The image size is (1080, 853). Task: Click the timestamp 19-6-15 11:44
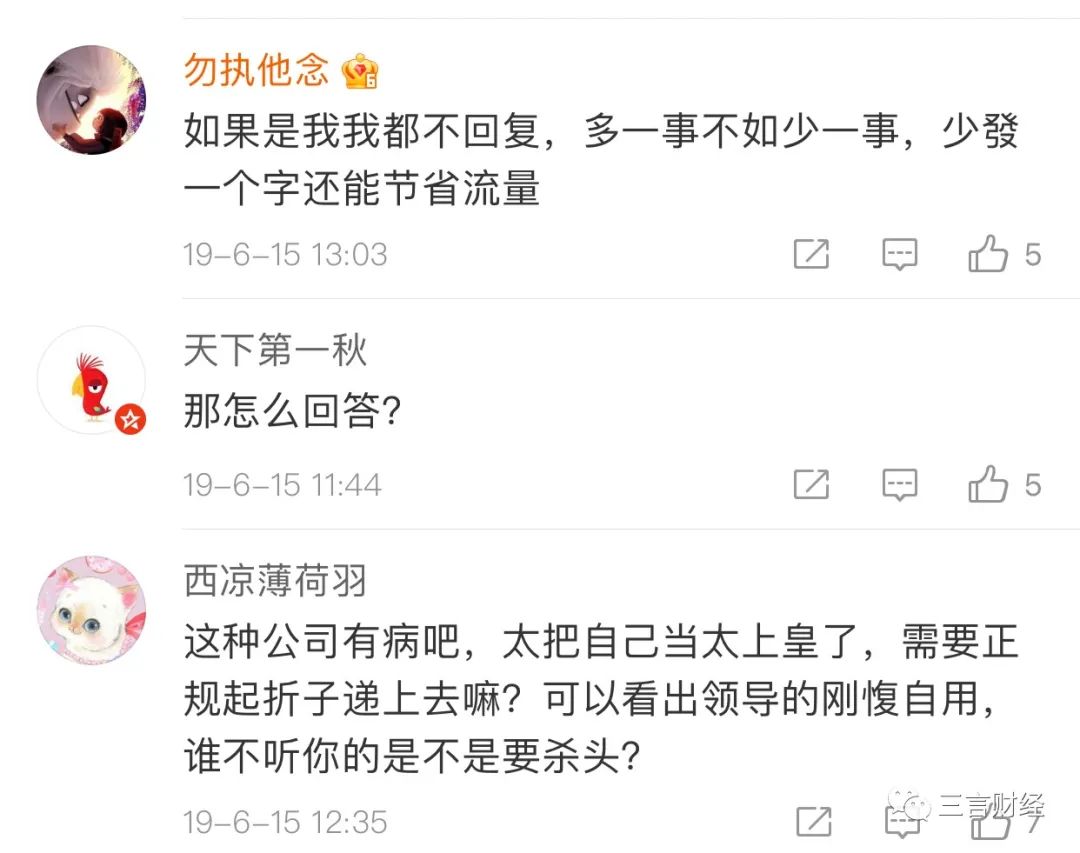[x=283, y=485]
